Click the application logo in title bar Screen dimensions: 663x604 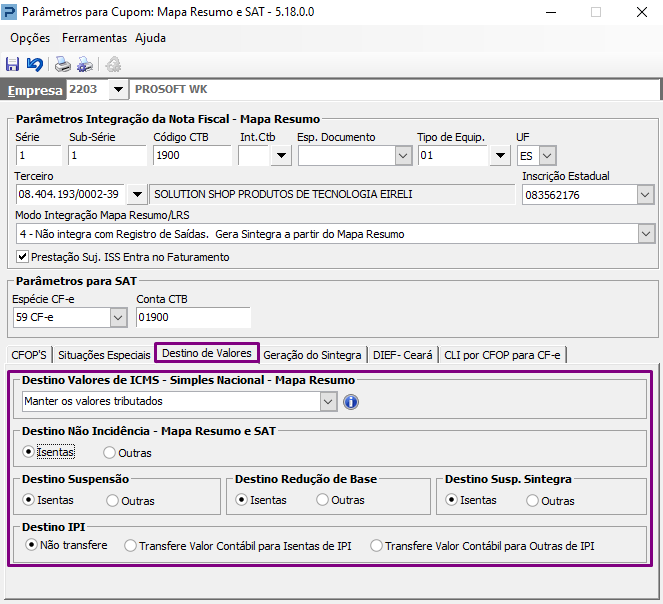pos(9,12)
